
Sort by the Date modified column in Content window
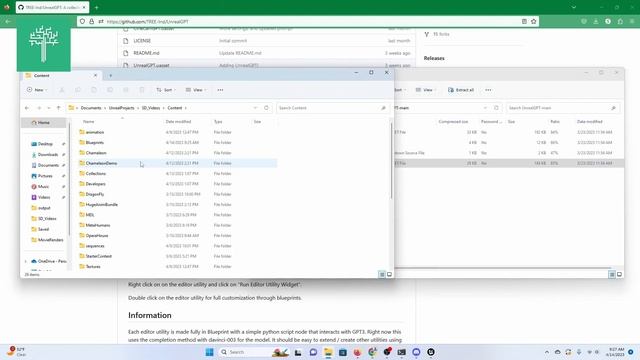click(178, 122)
